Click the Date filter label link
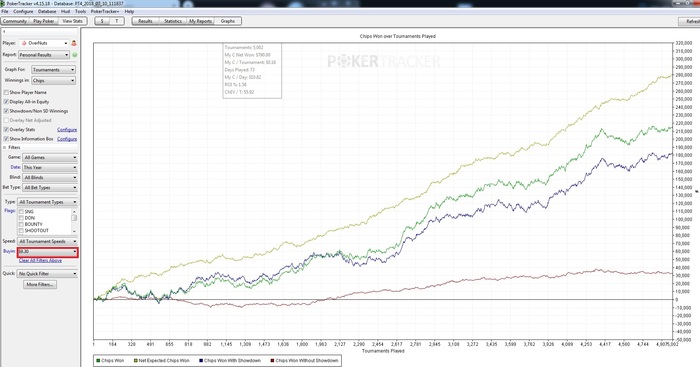The width and height of the screenshot is (700, 367). tap(15, 167)
